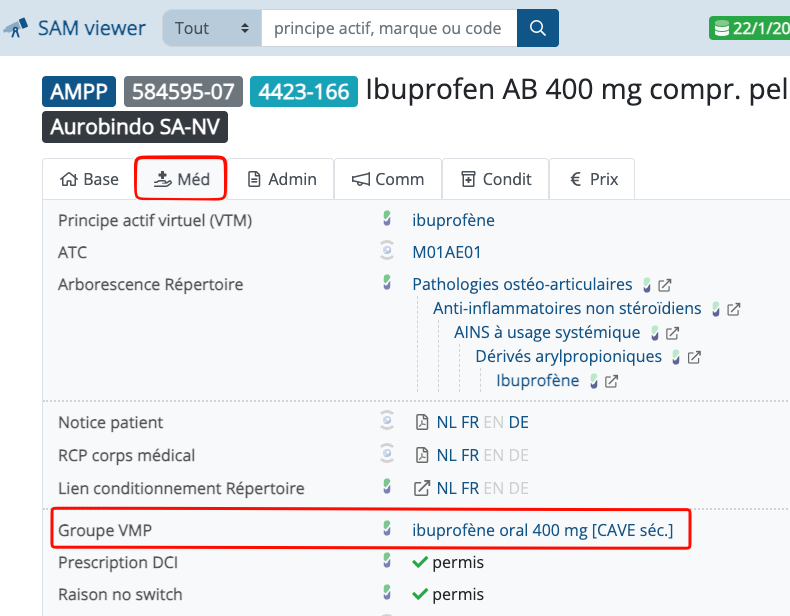This screenshot has height=616, width=790.
Task: Show the Prix tab
Action: click(593, 179)
